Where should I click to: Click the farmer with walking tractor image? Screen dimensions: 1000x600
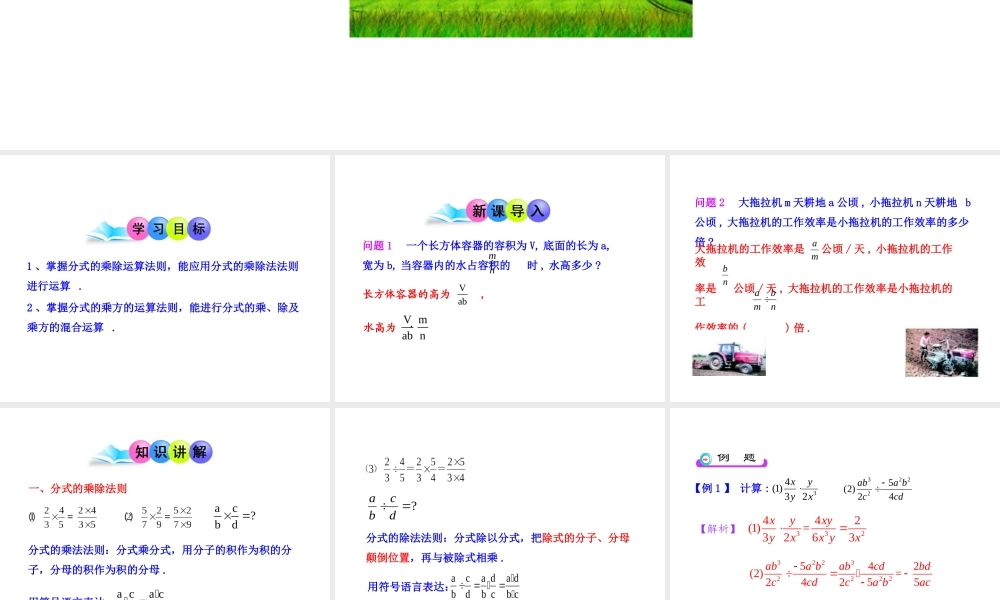click(x=942, y=352)
